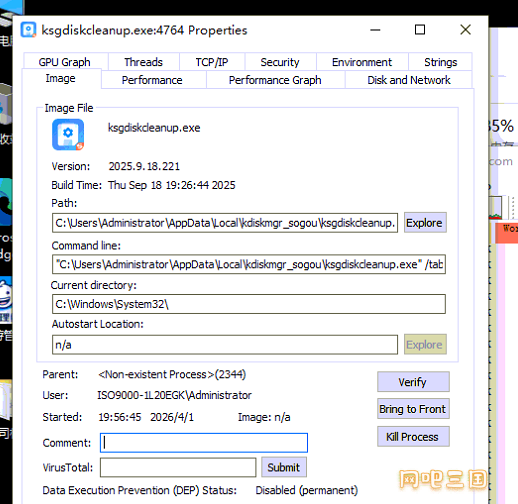Click the large ksgdiskcleanup.exe image icon

click(68, 134)
